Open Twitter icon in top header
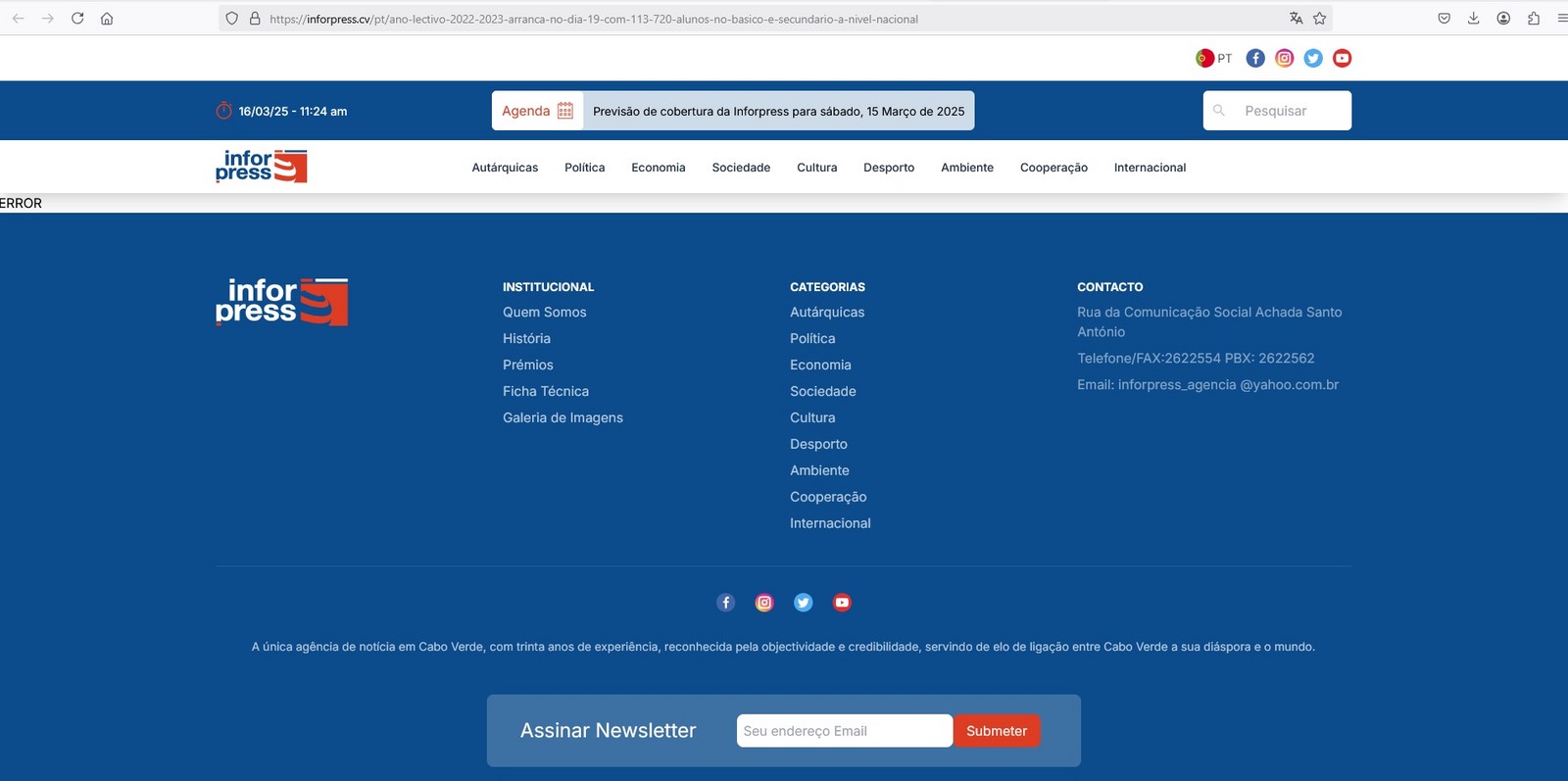The image size is (1568, 781). [x=1313, y=58]
